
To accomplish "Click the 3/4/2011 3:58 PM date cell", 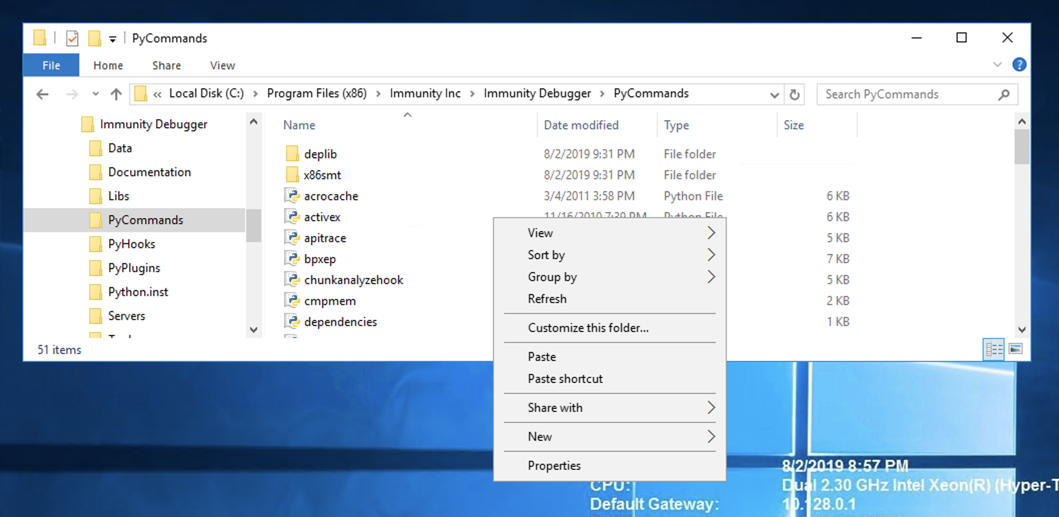I will [589, 196].
